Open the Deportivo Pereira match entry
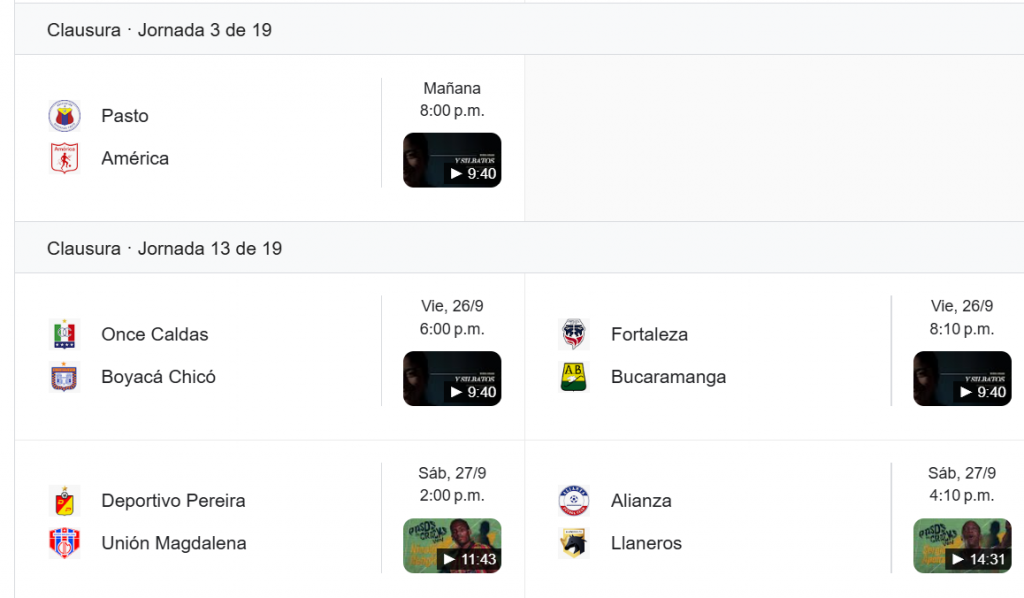The image size is (1024, 598). (269, 521)
